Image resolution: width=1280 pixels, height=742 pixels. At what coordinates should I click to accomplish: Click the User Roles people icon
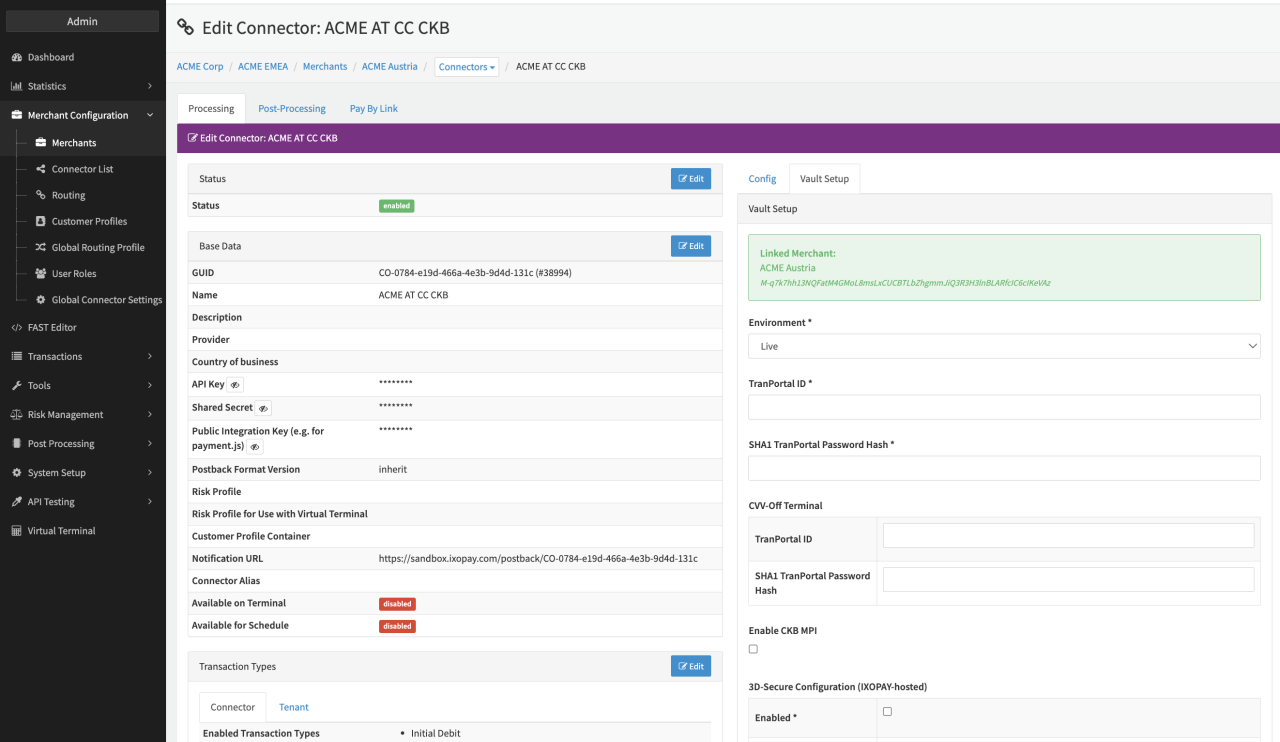(41, 273)
